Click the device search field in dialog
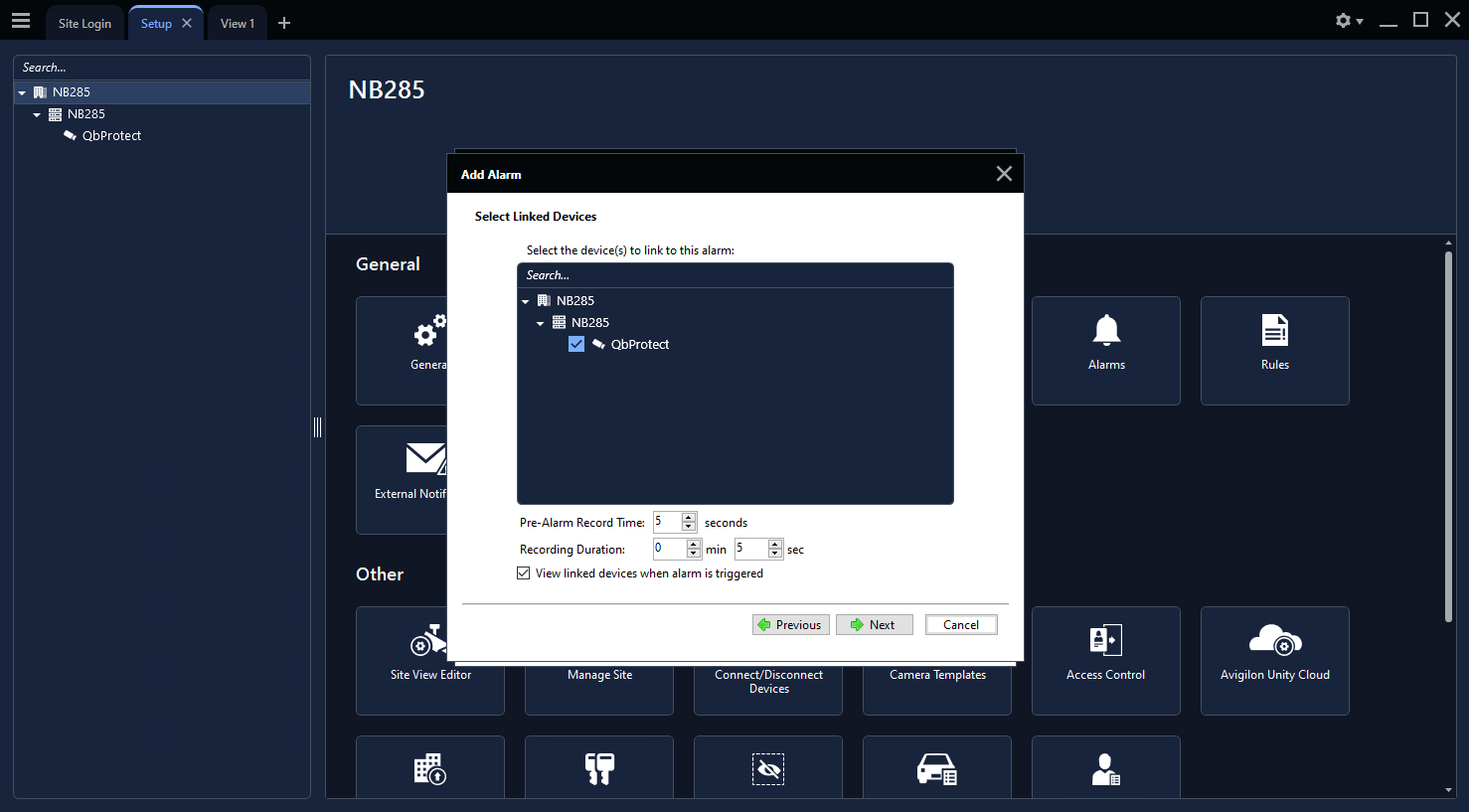 click(734, 275)
